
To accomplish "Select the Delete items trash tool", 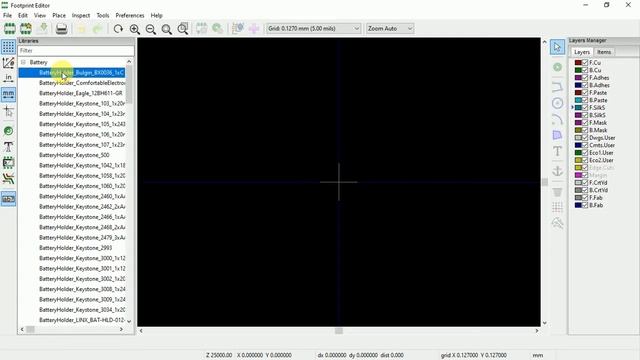I will tap(557, 191).
